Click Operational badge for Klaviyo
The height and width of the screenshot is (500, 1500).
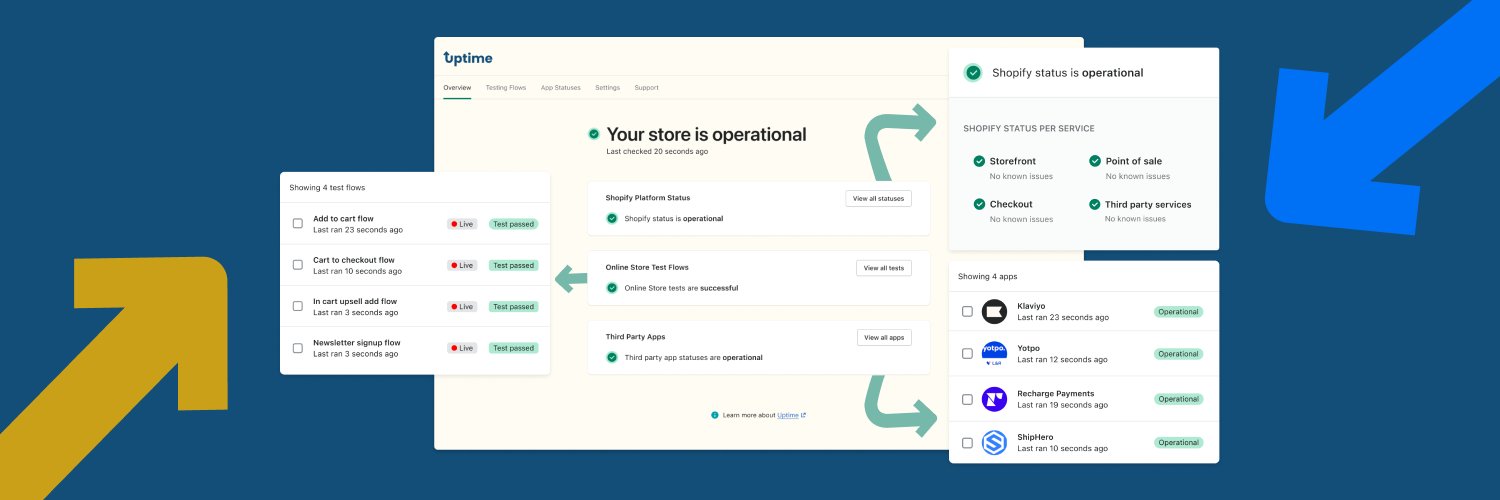point(1179,312)
